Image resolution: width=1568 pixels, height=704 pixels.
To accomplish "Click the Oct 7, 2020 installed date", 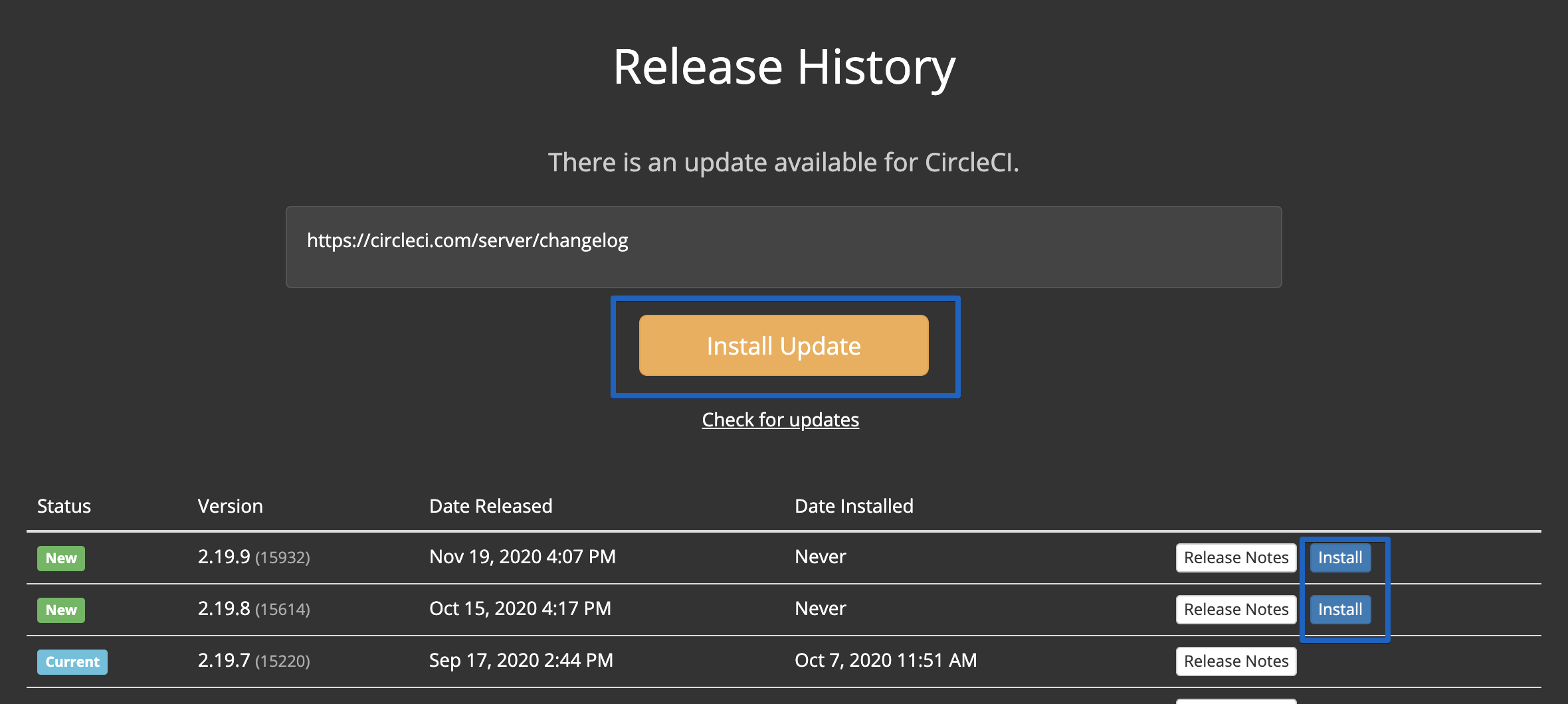I will 886,660.
